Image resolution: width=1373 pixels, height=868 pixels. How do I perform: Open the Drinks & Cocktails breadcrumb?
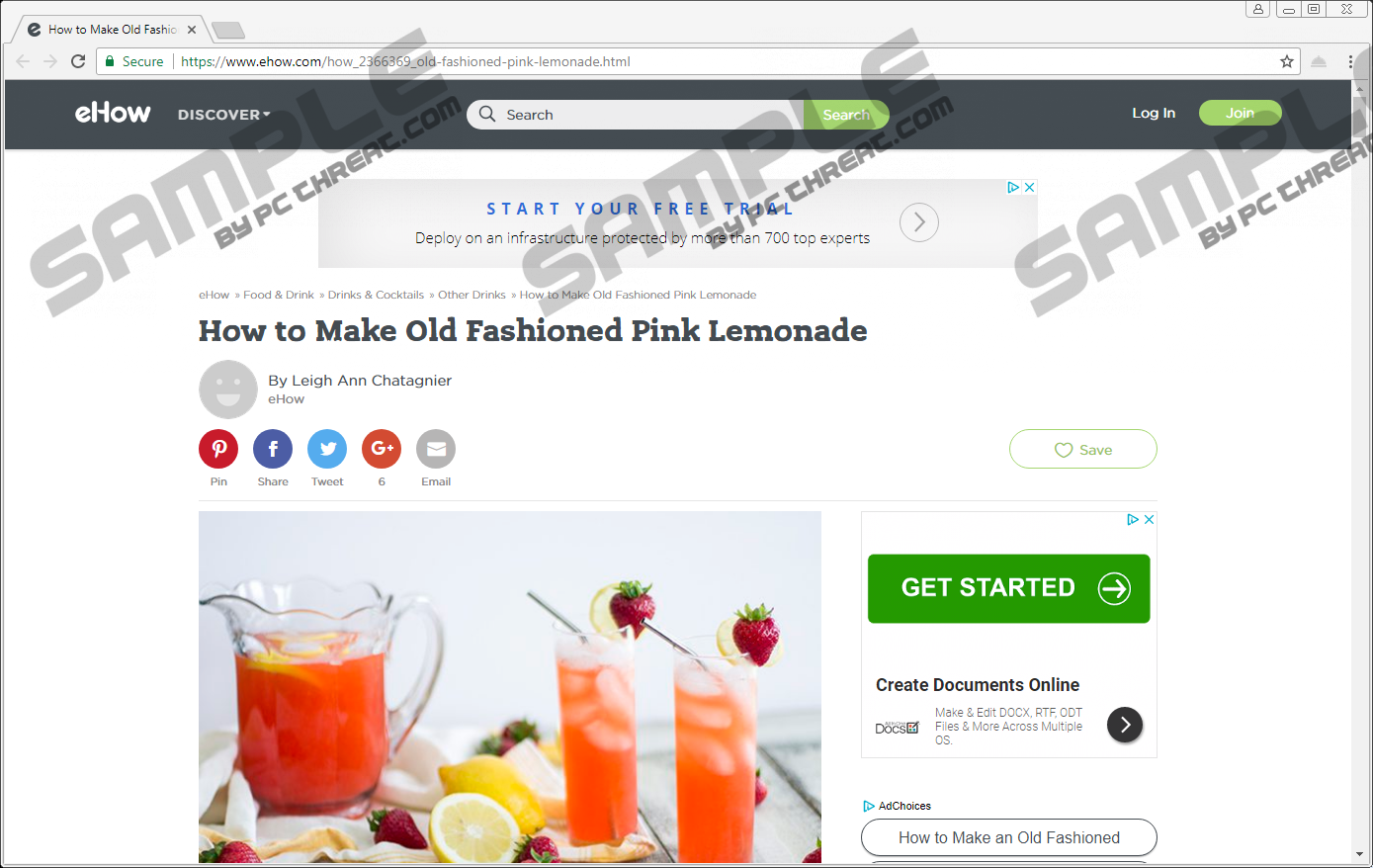pyautogui.click(x=376, y=295)
